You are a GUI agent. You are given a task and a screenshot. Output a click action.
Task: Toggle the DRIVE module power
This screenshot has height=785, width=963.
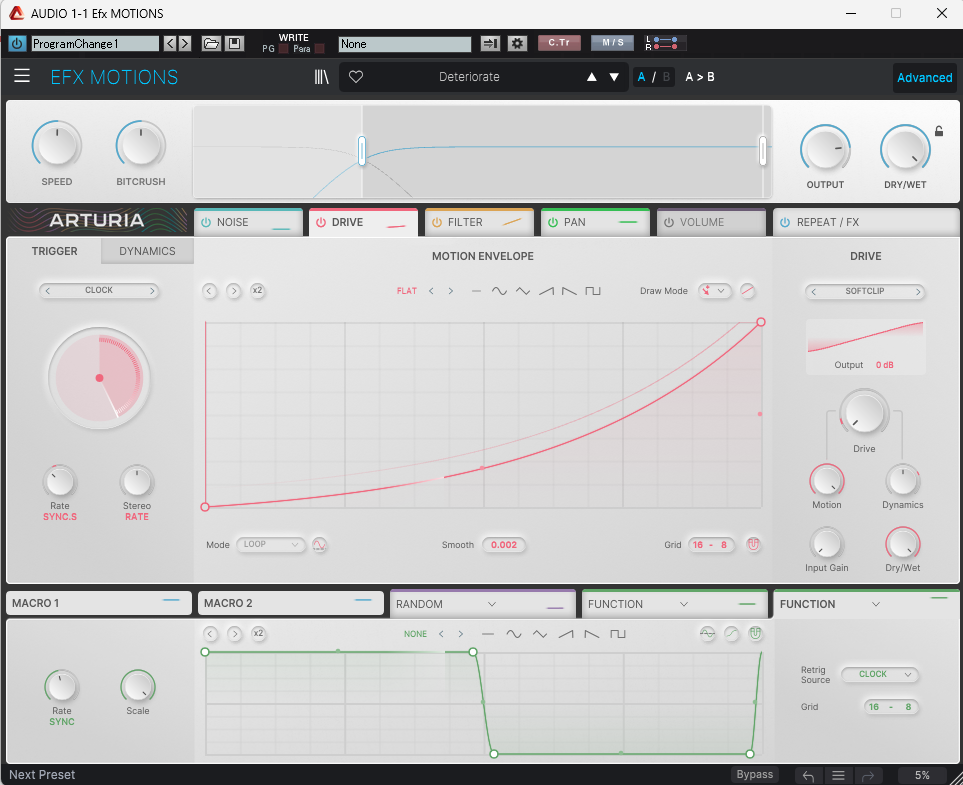(x=321, y=222)
